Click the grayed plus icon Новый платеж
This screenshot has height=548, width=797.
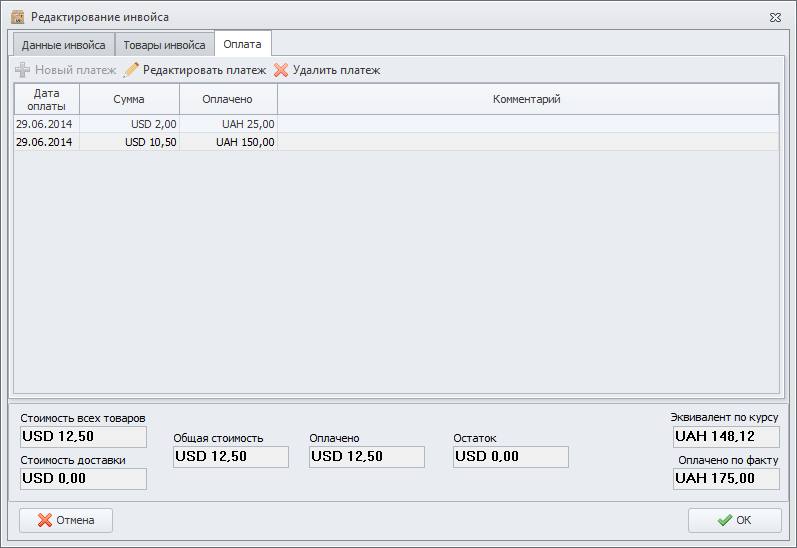point(23,71)
